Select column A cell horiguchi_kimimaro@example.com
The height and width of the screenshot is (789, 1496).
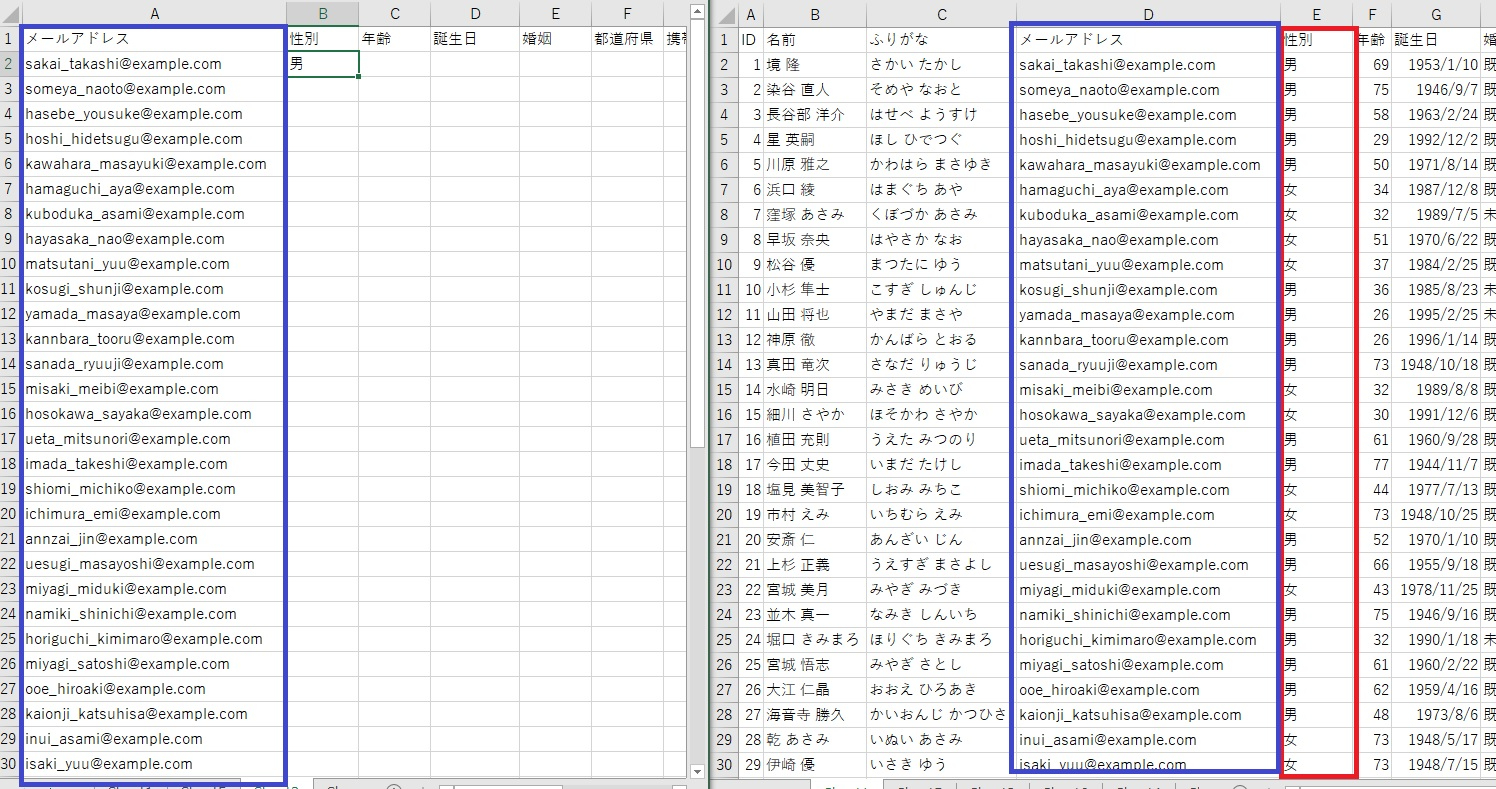click(x=154, y=639)
